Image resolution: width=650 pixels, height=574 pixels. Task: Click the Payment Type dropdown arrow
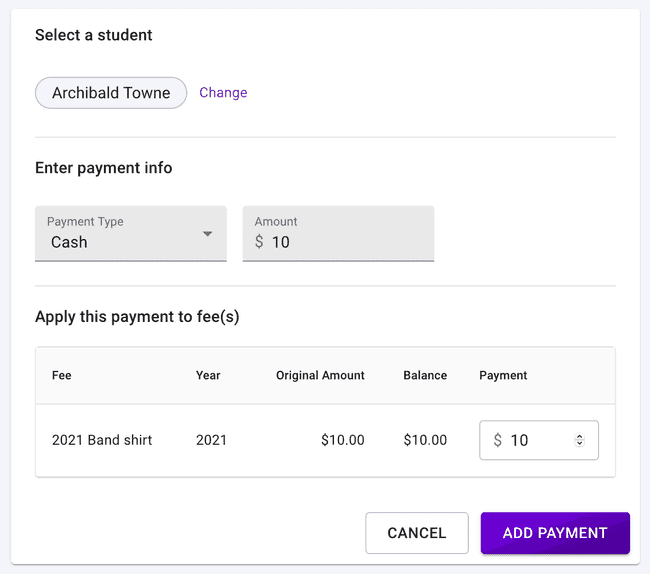tap(208, 234)
